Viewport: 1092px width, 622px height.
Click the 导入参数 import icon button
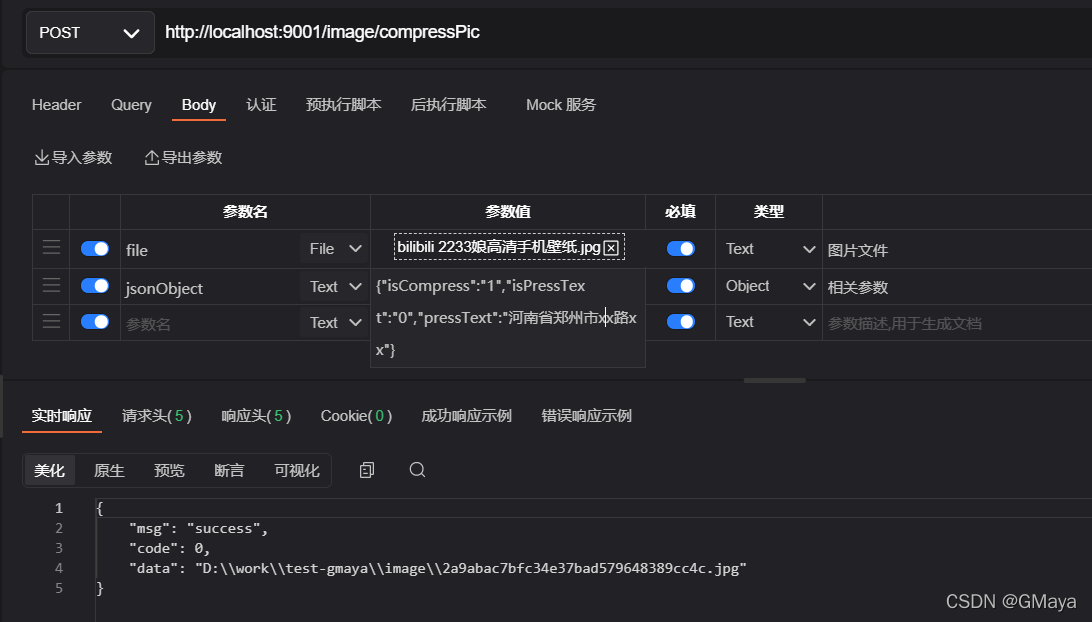point(73,157)
